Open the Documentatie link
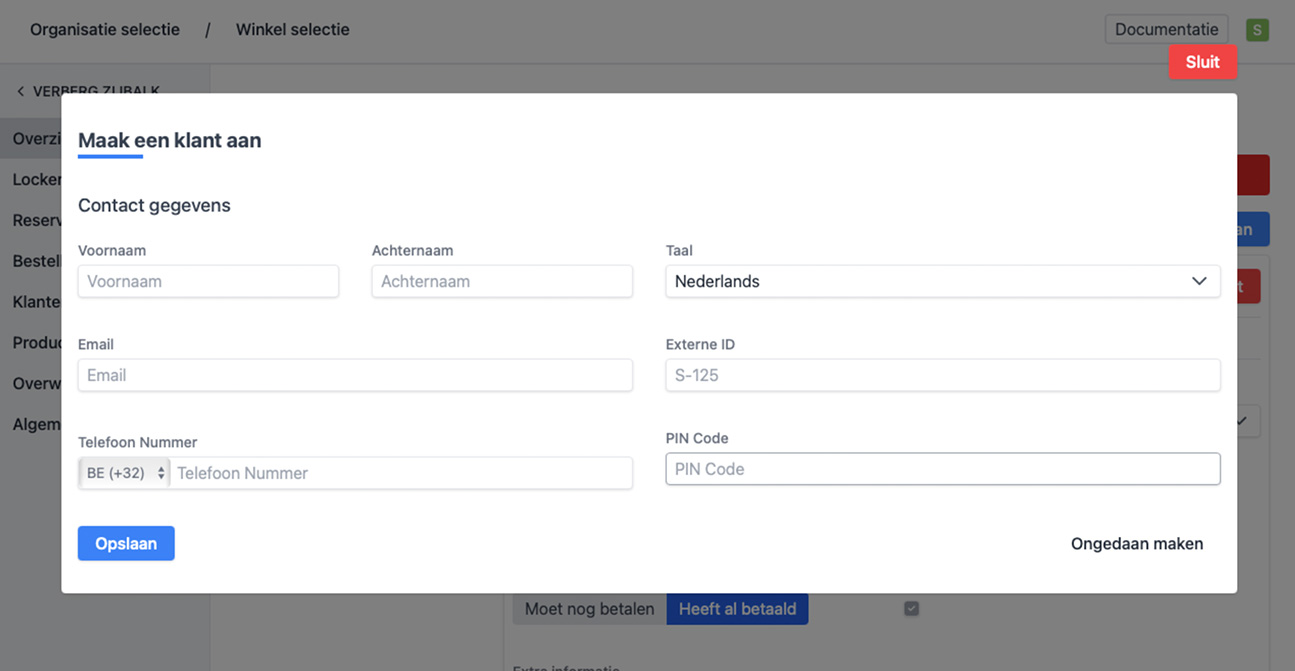 (1166, 29)
